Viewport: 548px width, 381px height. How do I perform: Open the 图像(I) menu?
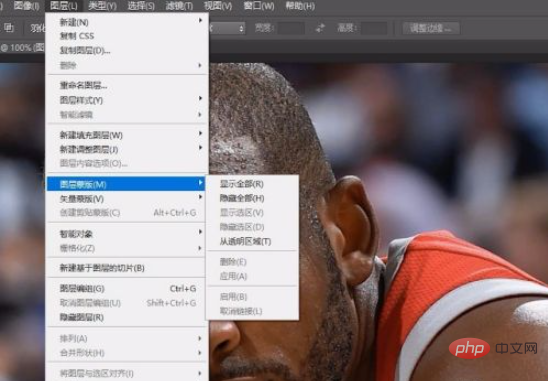point(27,6)
